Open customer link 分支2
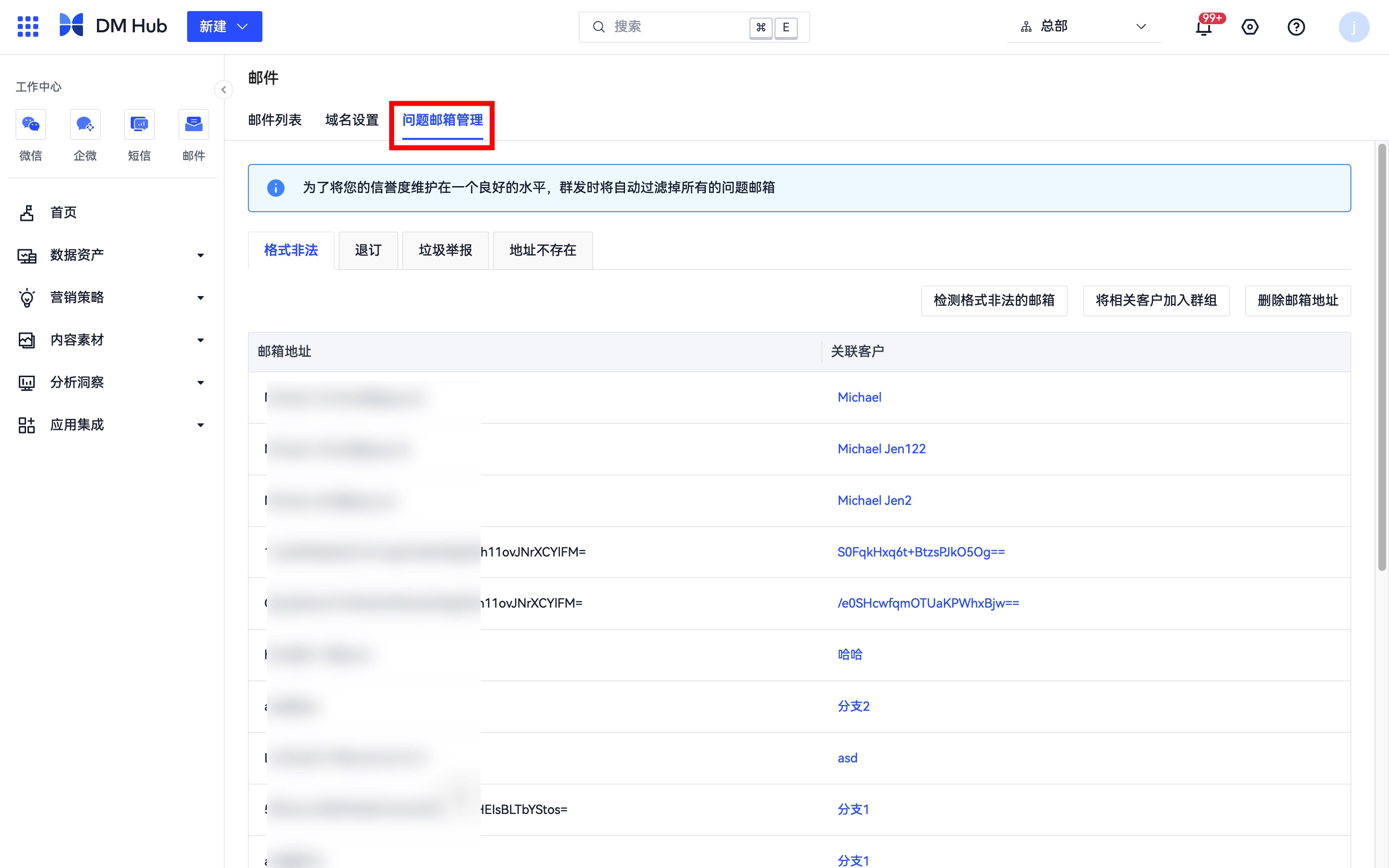Image resolution: width=1389 pixels, height=868 pixels. (x=854, y=706)
